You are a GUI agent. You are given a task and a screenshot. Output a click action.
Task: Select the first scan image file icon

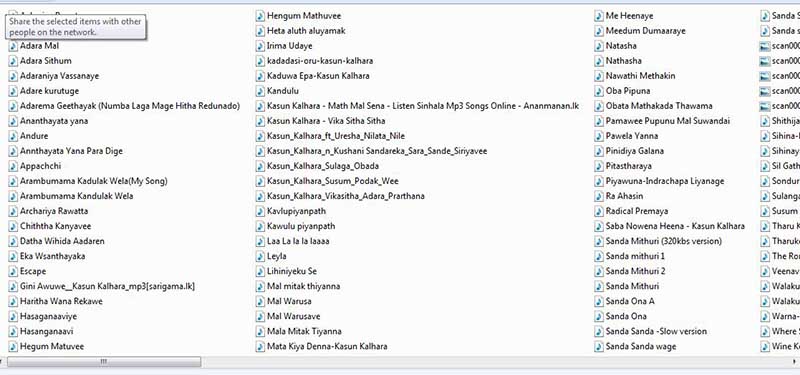764,46
